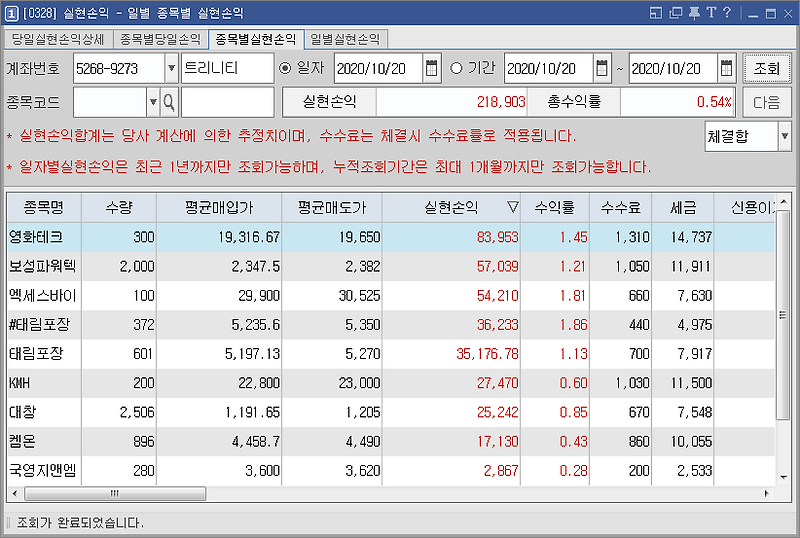Screen dimensions: 800x538
Task: Click 태림포장 row with quantity 601
Action: tap(391, 353)
